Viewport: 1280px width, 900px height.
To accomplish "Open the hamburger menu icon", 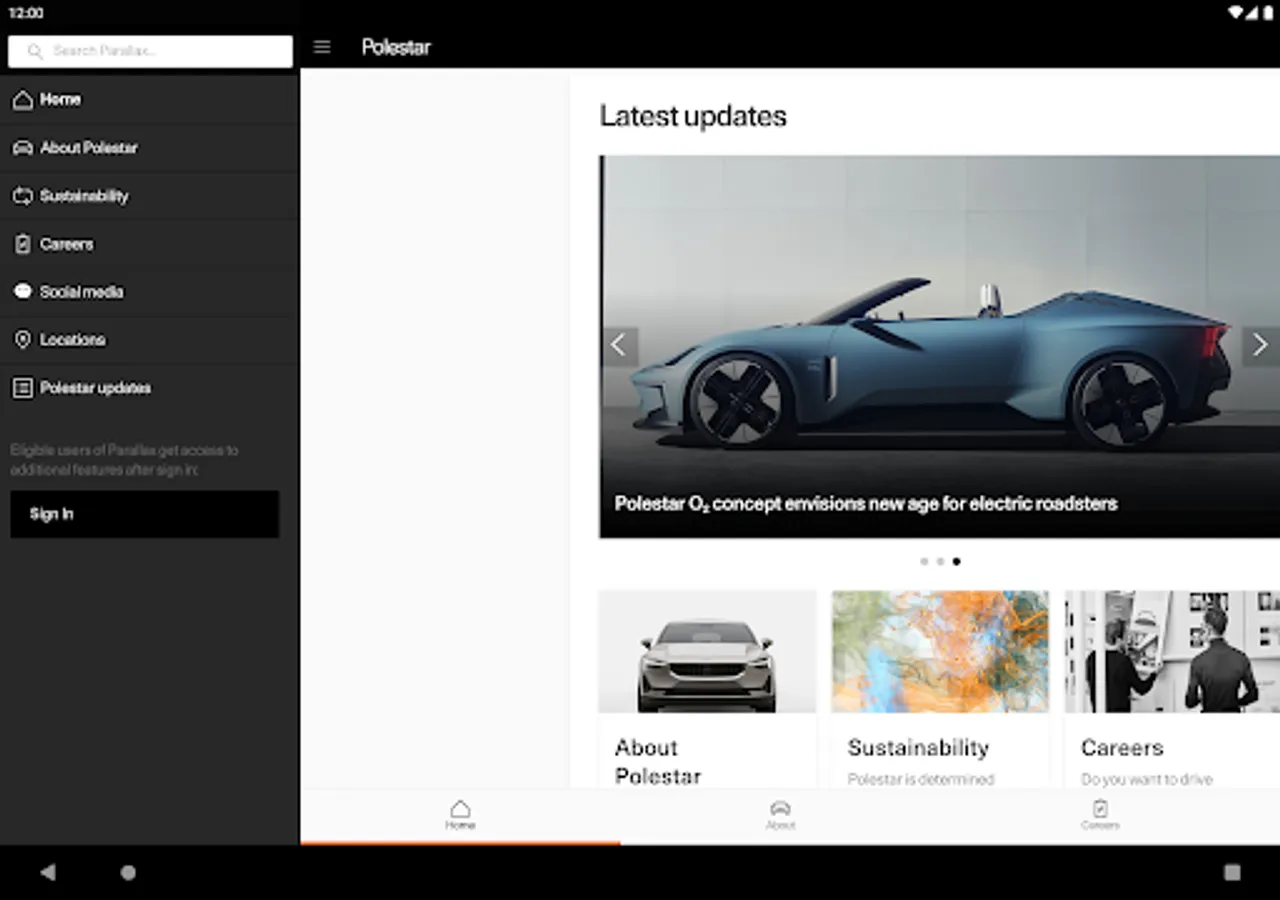I will pyautogui.click(x=322, y=47).
